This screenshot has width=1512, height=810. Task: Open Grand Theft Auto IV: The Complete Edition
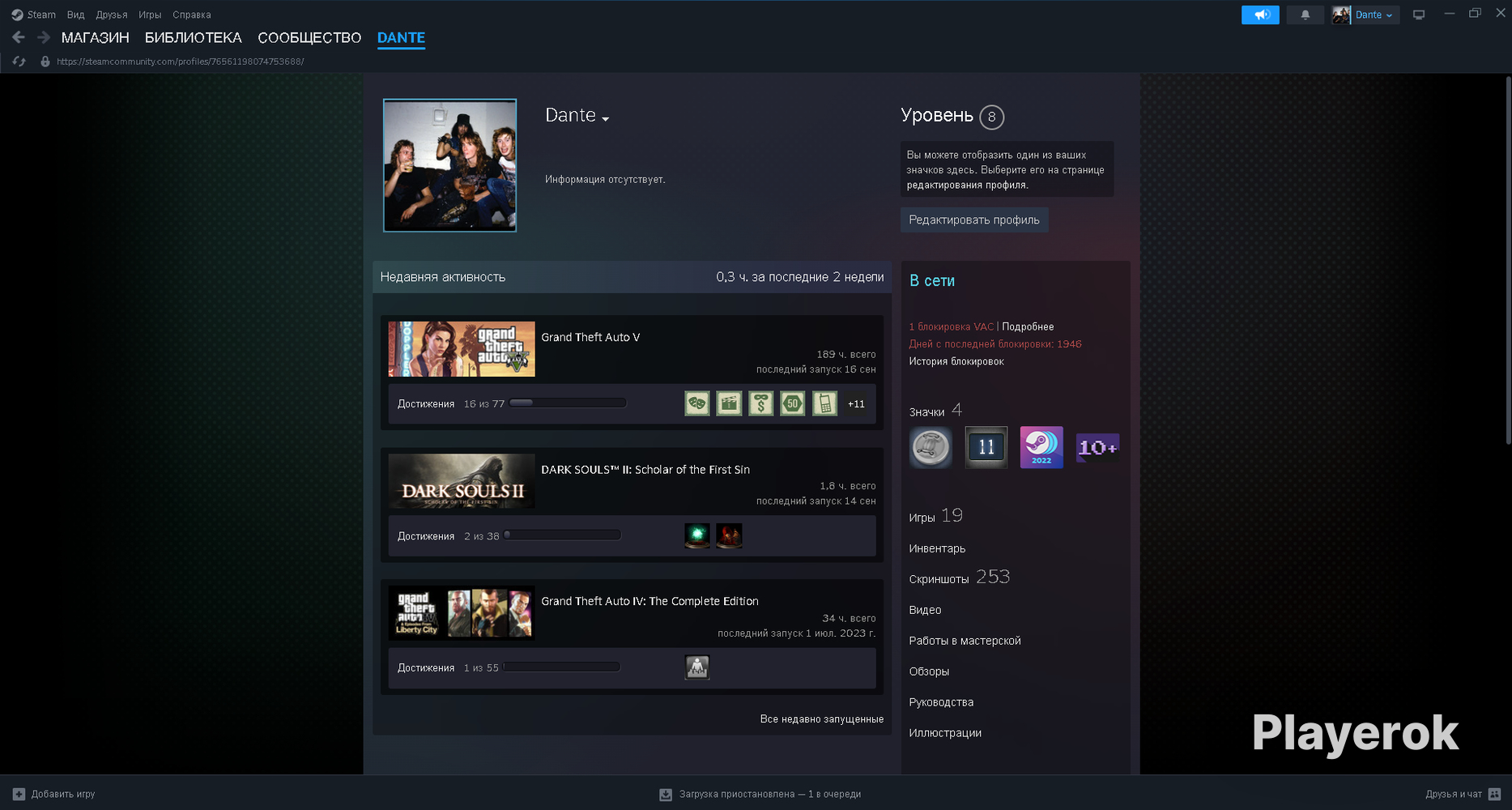point(650,601)
